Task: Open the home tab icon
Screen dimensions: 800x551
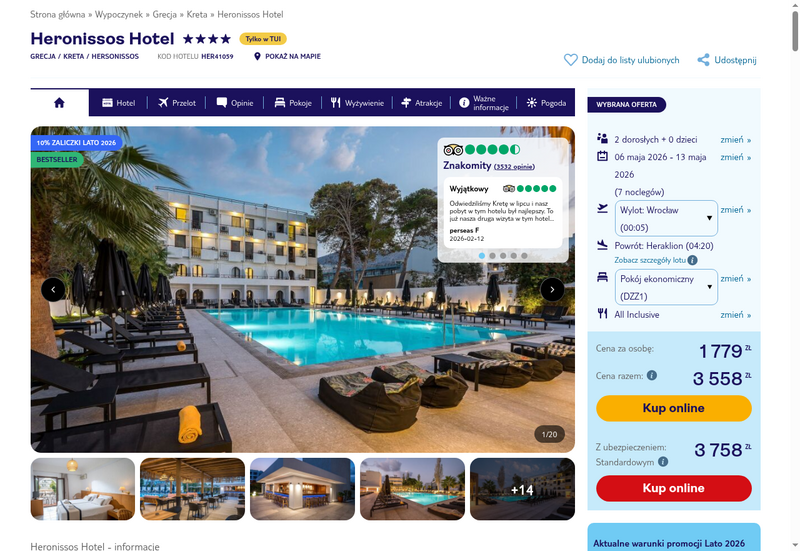Action: pyautogui.click(x=59, y=103)
